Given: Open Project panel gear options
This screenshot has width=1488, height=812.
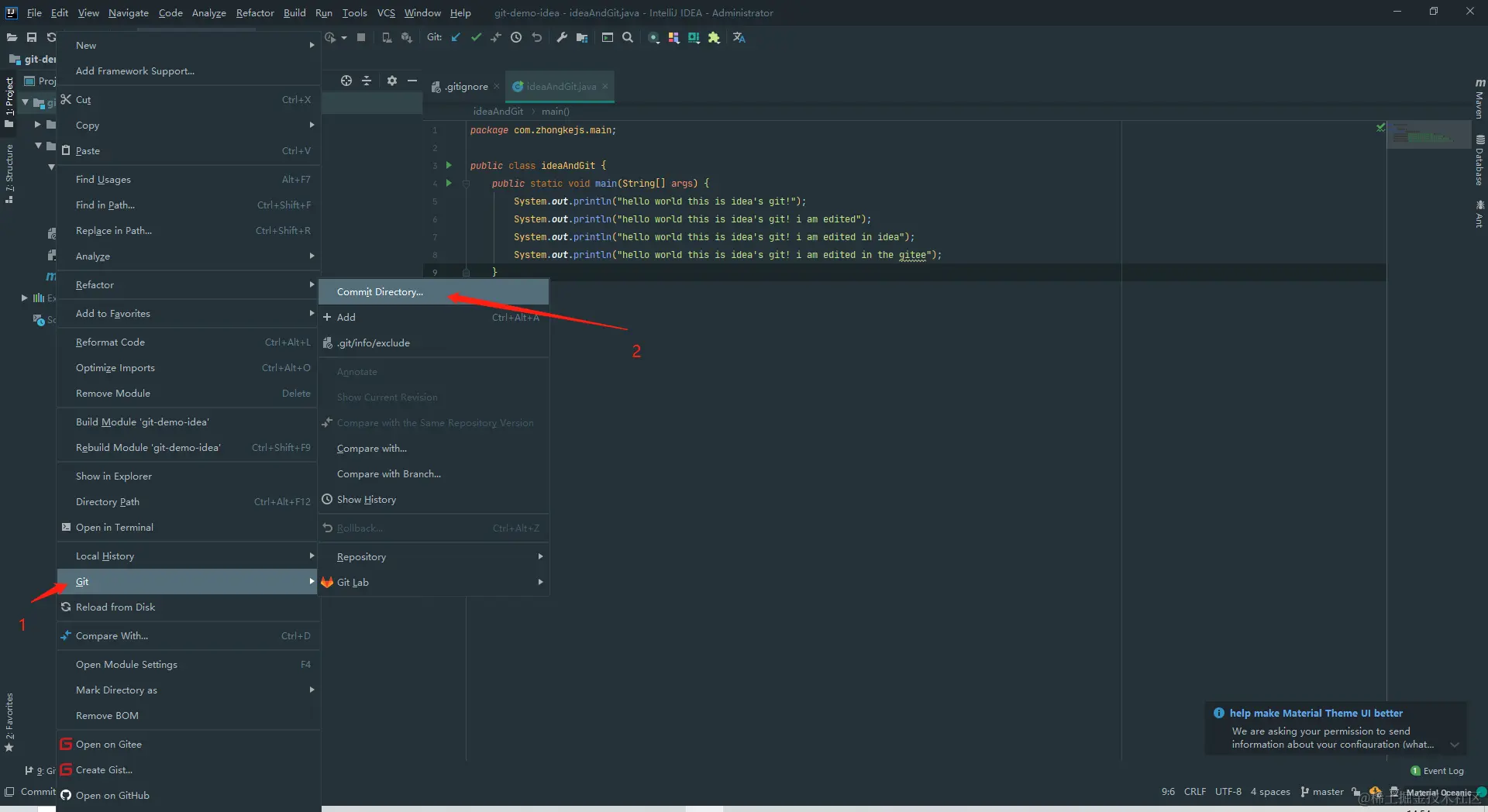Looking at the screenshot, I should coord(392,81).
